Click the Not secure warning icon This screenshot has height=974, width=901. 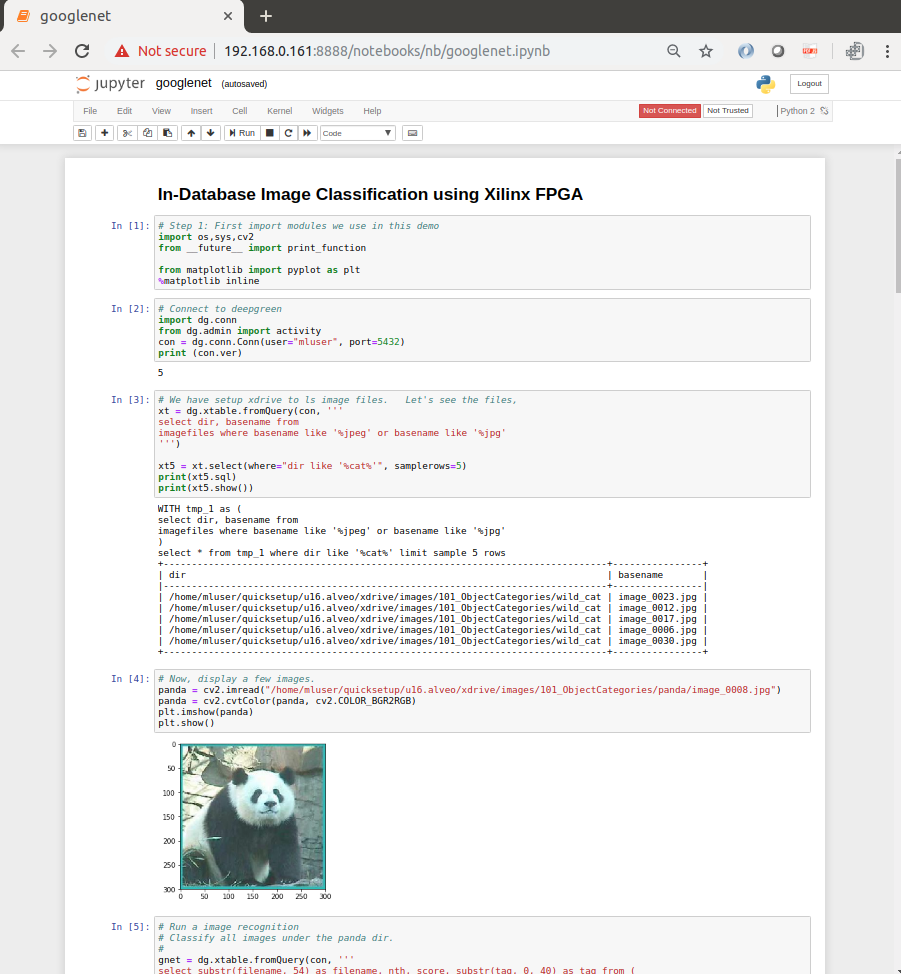[122, 51]
